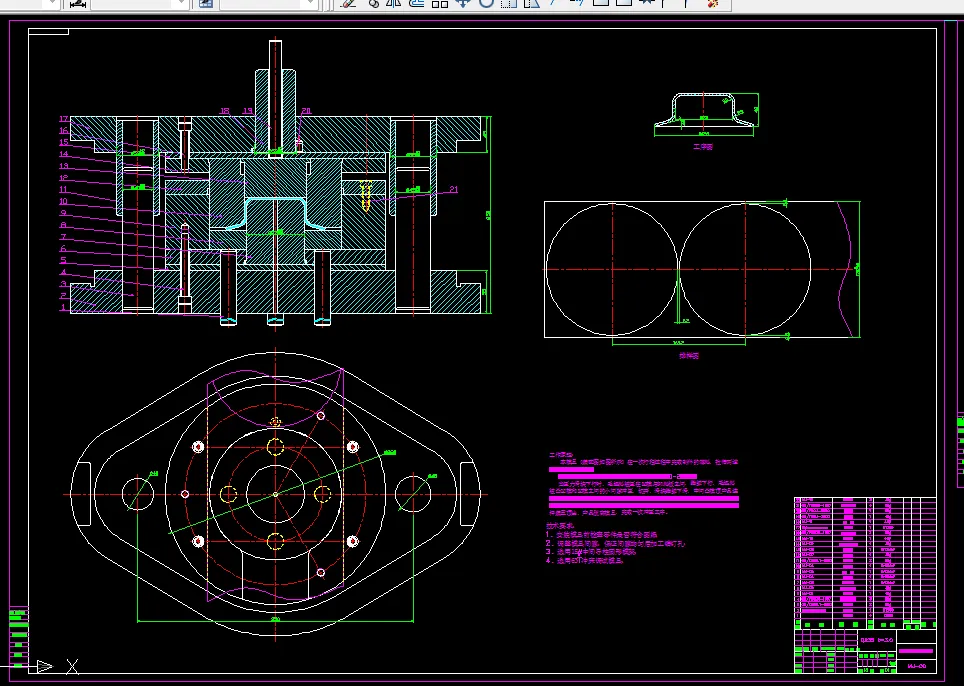Select part callout number 20
The height and width of the screenshot is (686, 964).
306,111
